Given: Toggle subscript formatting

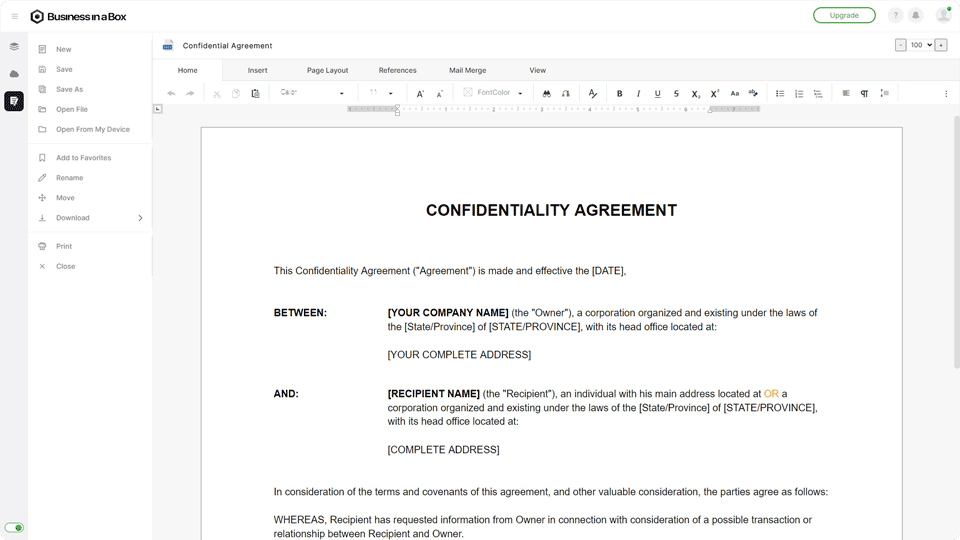Looking at the screenshot, I should [696, 94].
